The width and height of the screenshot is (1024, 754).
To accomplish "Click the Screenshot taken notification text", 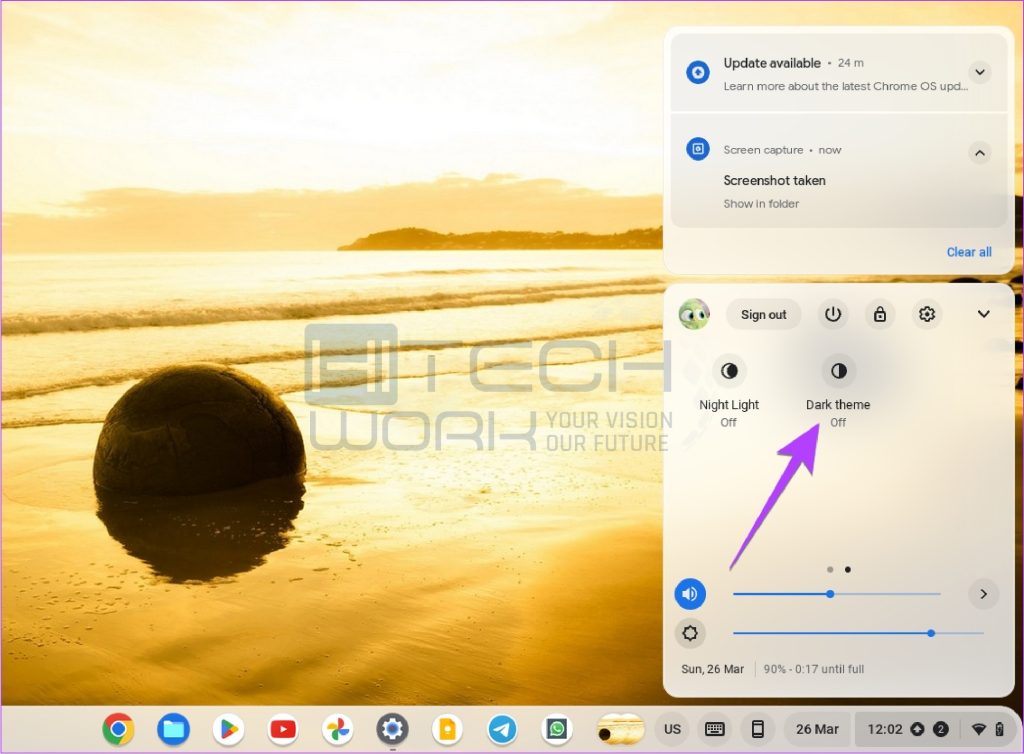I will click(775, 180).
